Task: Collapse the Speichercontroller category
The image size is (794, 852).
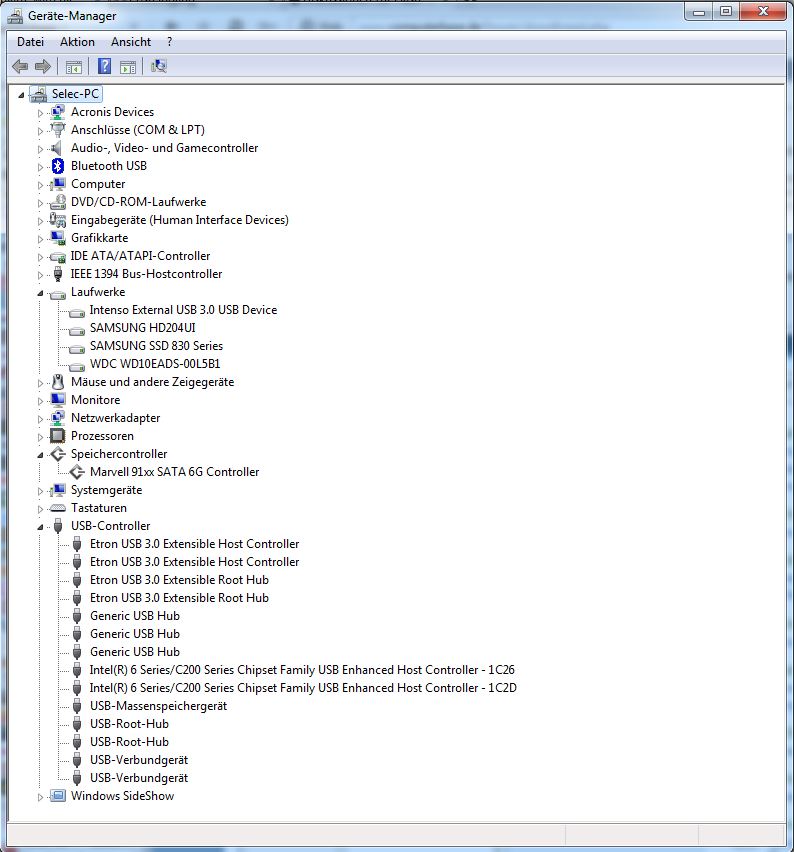Action: 40,455
